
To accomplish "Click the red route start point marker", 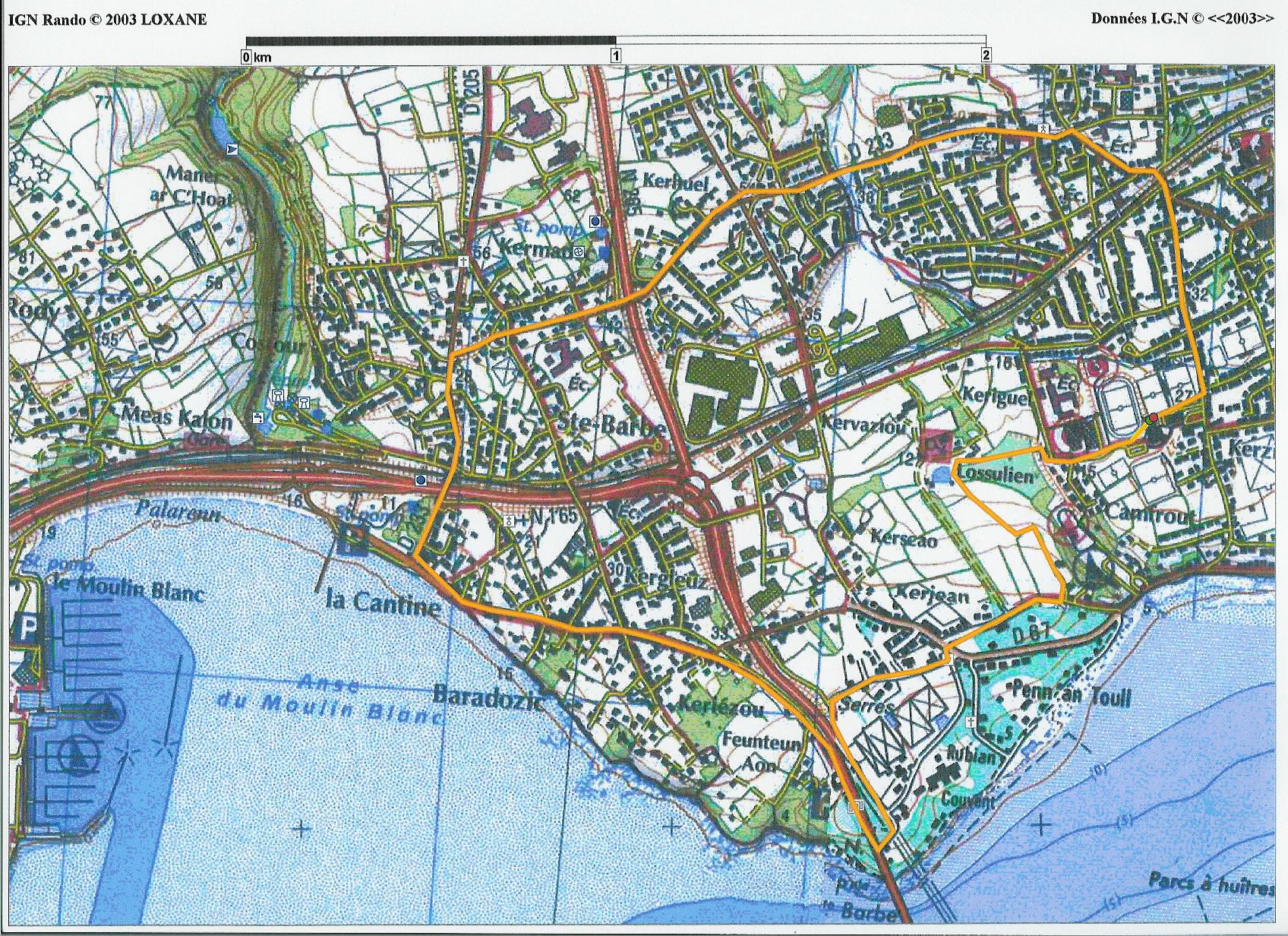I will click(1153, 418).
